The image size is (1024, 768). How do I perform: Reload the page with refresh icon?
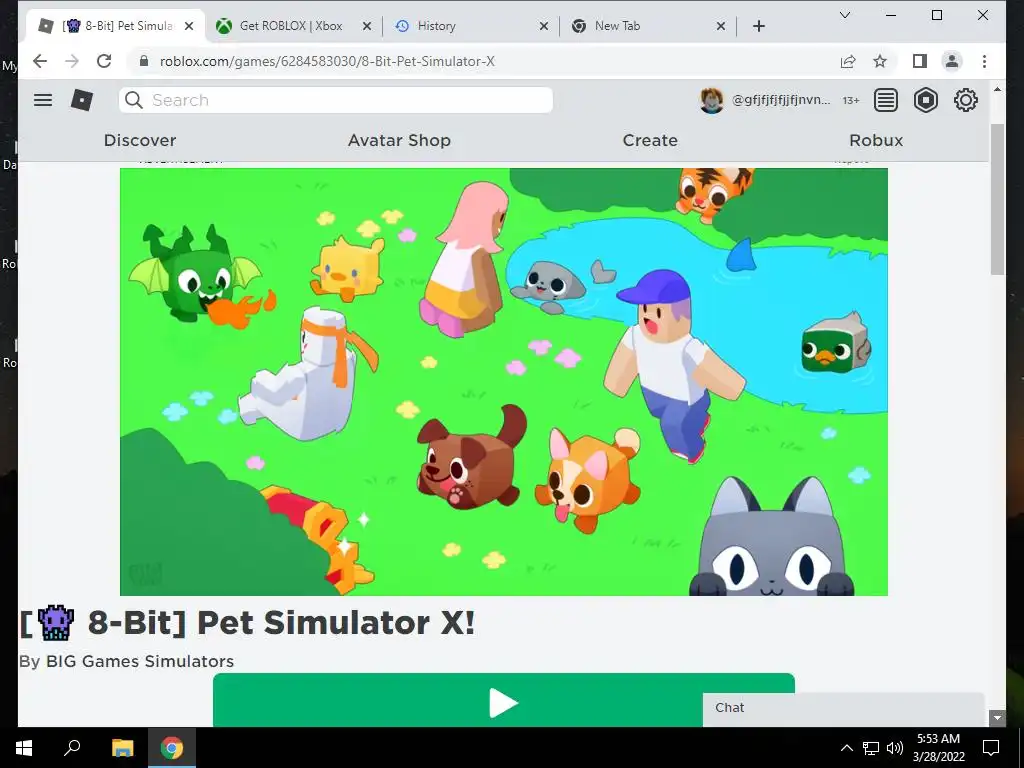(104, 61)
